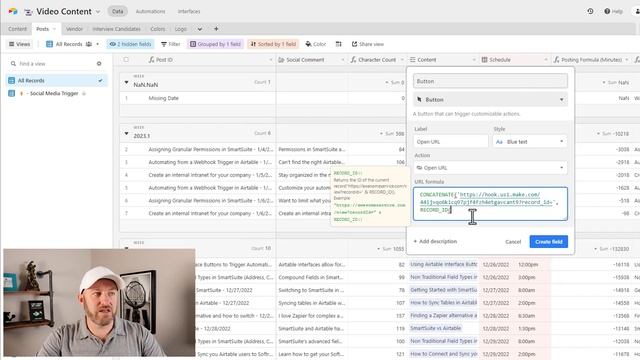Image resolution: width=640 pixels, height=360 pixels.
Task: Open Grouped by 1 field settings
Action: click(x=215, y=44)
